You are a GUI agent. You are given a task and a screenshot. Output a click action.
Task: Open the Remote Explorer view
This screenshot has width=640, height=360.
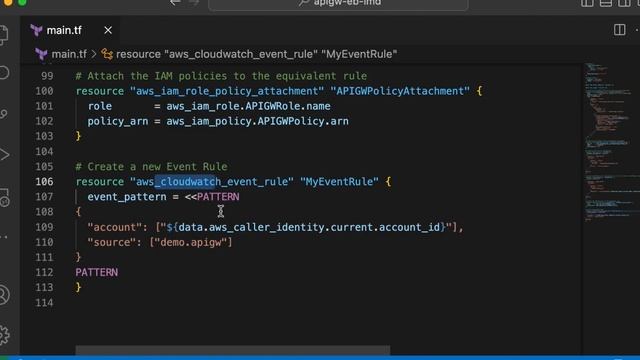click(x=4, y=198)
